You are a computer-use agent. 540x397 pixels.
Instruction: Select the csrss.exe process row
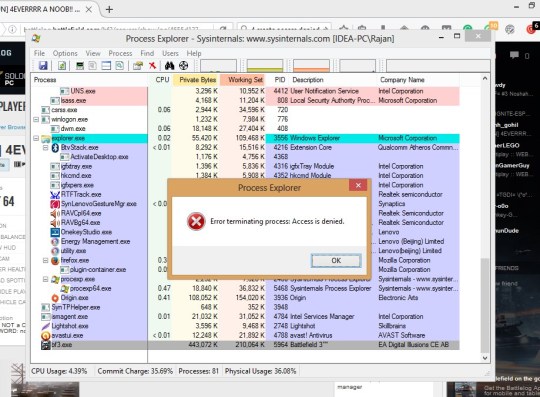point(246,110)
